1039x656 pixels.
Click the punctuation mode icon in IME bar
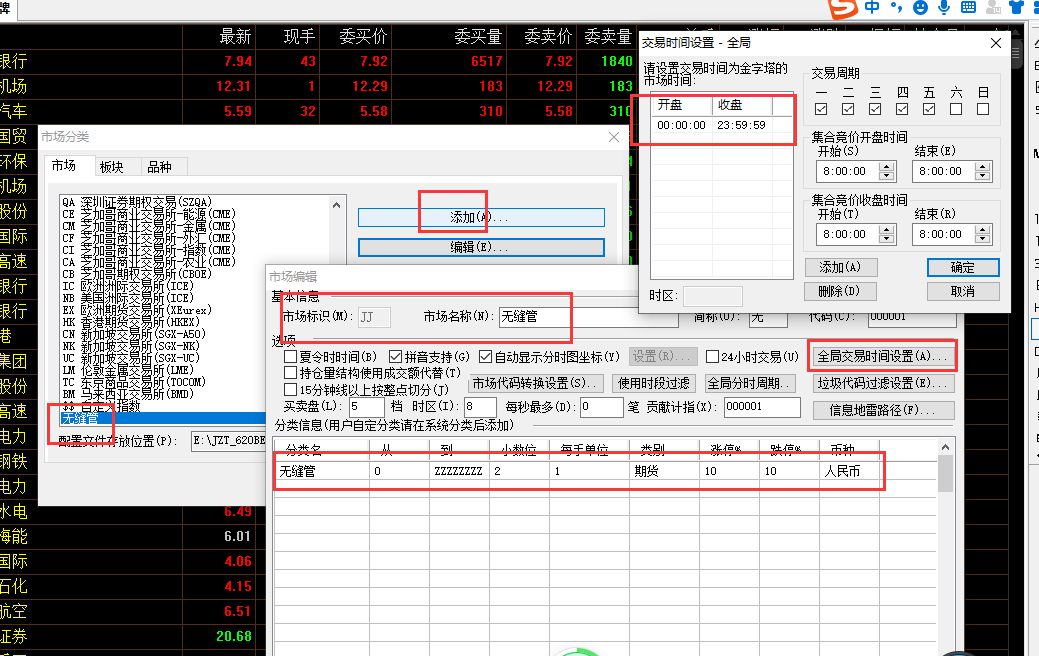point(897,7)
